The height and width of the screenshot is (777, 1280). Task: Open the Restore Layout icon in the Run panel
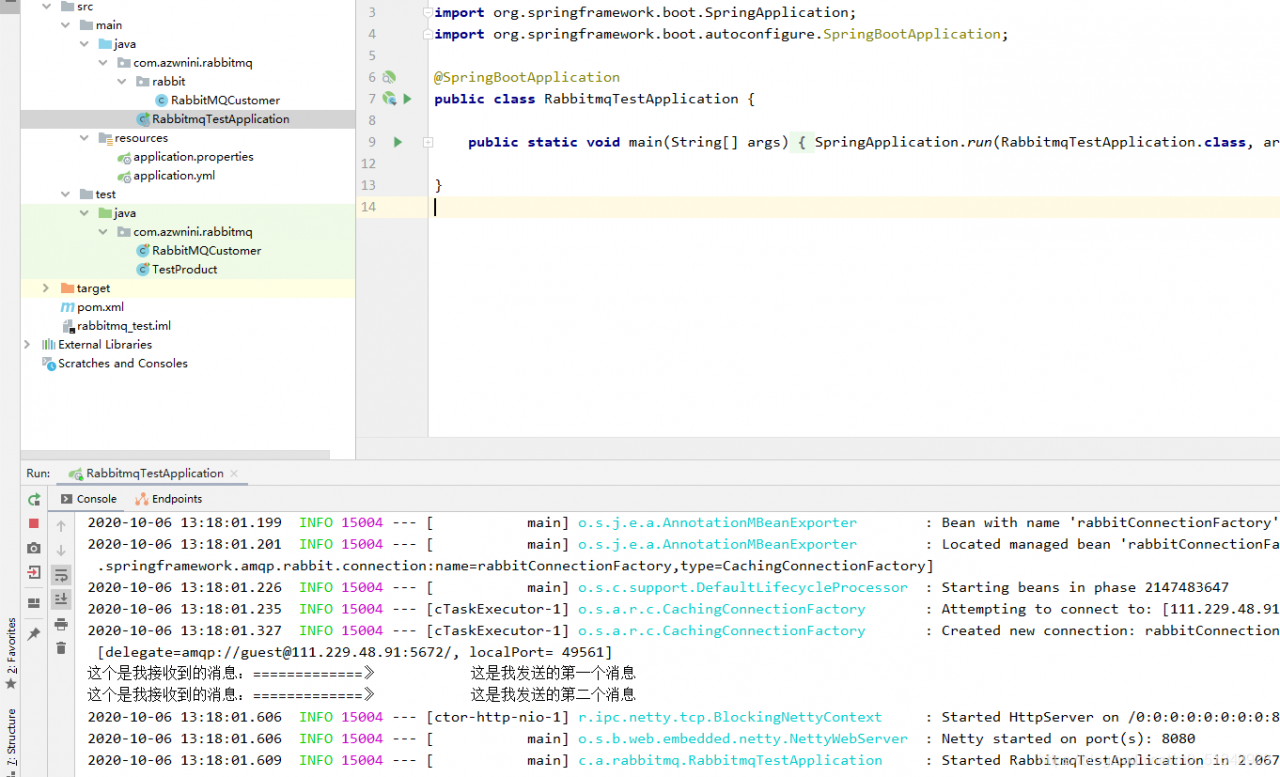click(34, 603)
